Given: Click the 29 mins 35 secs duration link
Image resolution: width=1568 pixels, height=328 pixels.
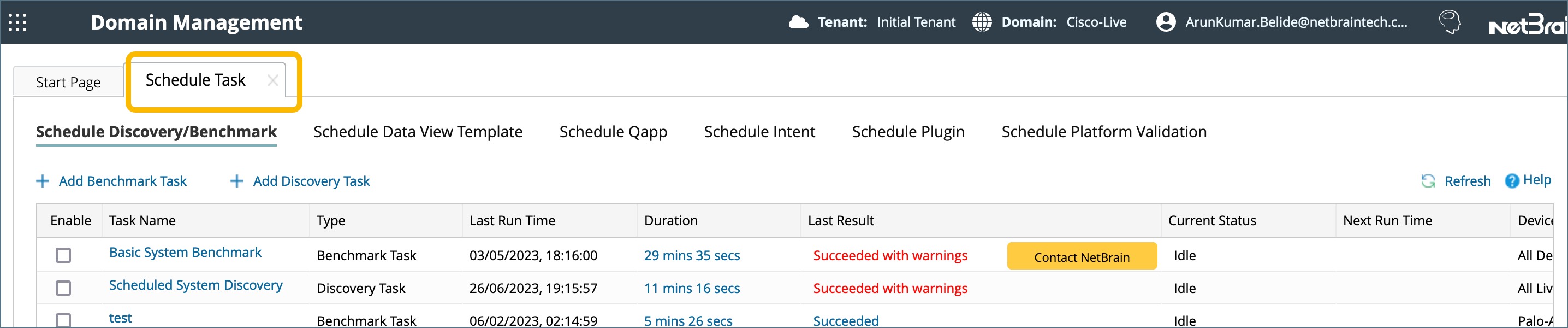Looking at the screenshot, I should [x=692, y=255].
